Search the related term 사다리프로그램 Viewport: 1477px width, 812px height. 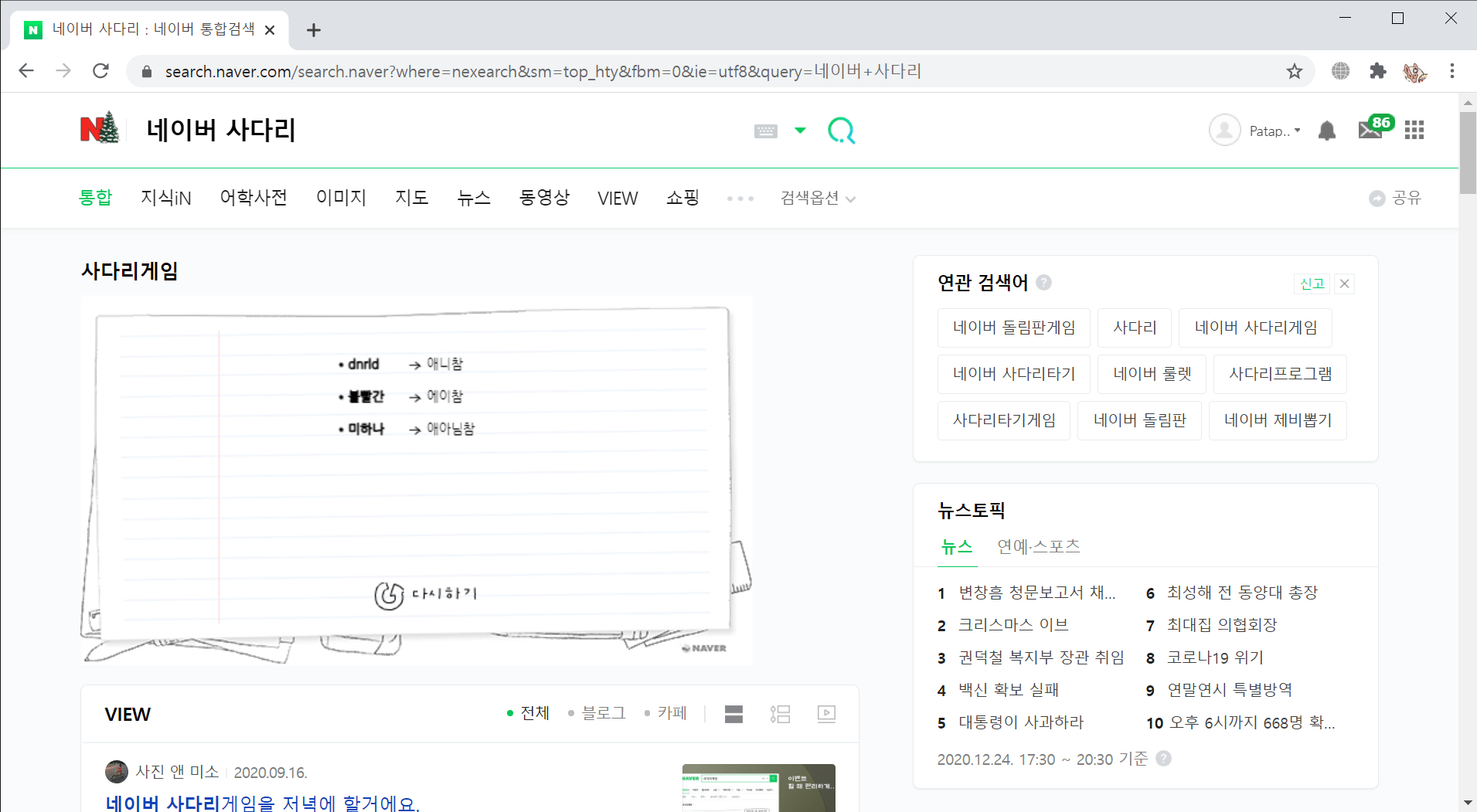point(1280,374)
